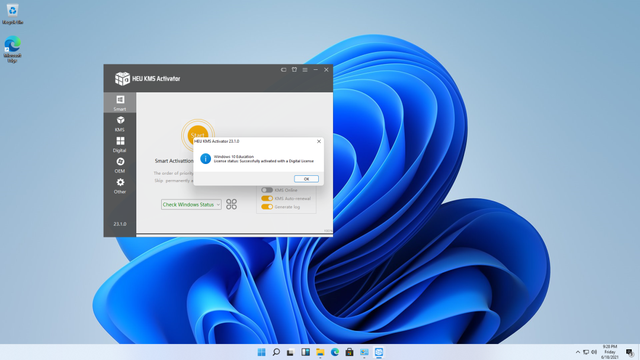
Task: Click the Smart Activation heading text
Action: pyautogui.click(x=174, y=161)
